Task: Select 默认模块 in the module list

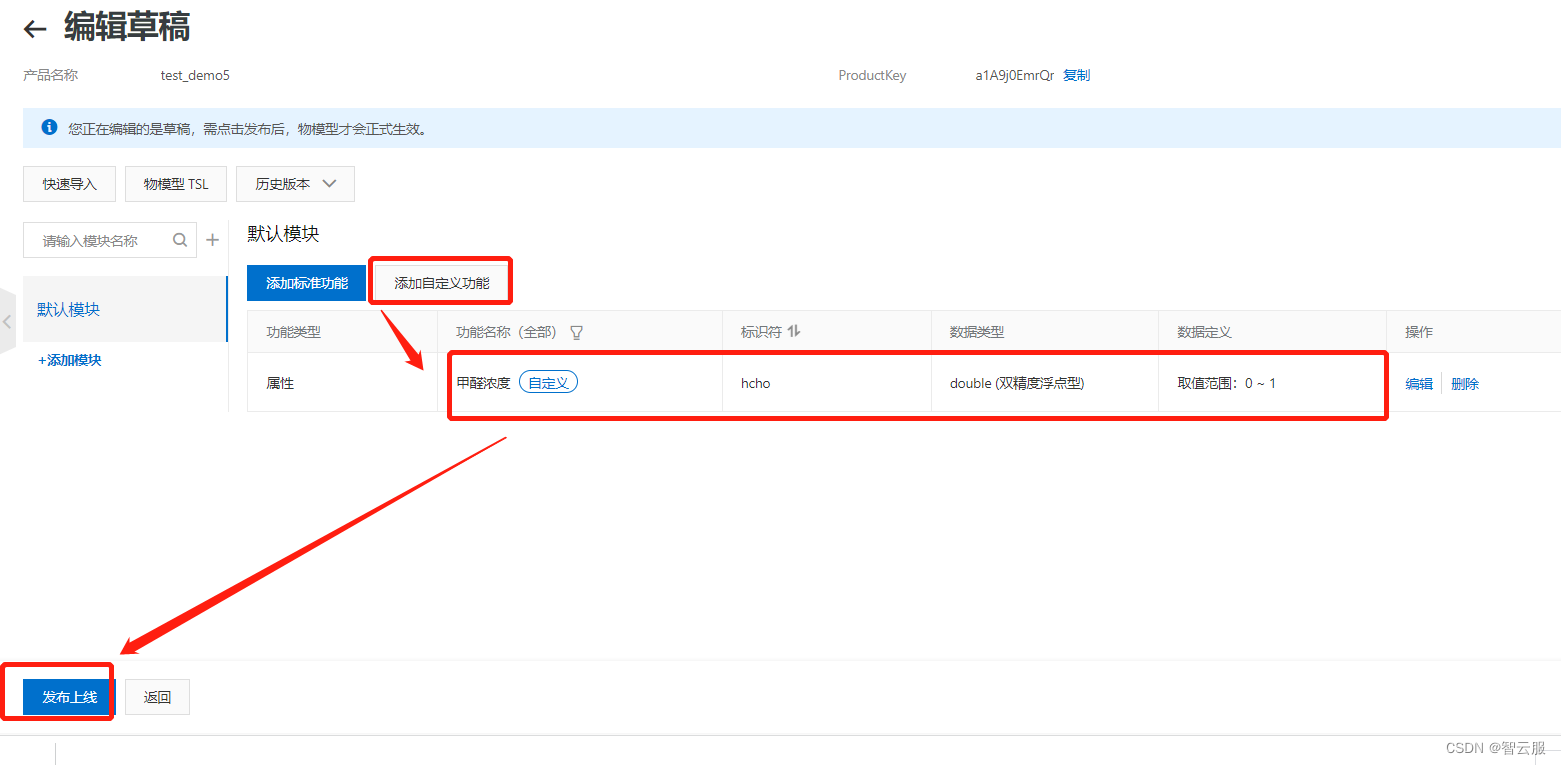Action: [125, 309]
